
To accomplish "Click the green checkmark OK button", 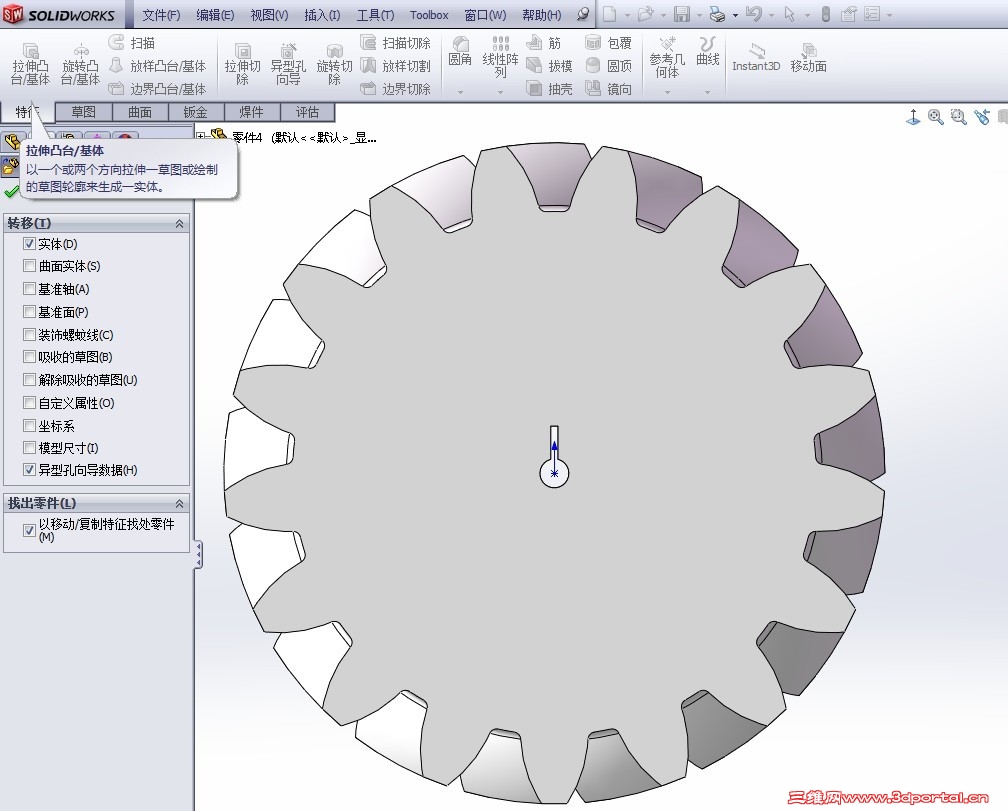I will 11,191.
